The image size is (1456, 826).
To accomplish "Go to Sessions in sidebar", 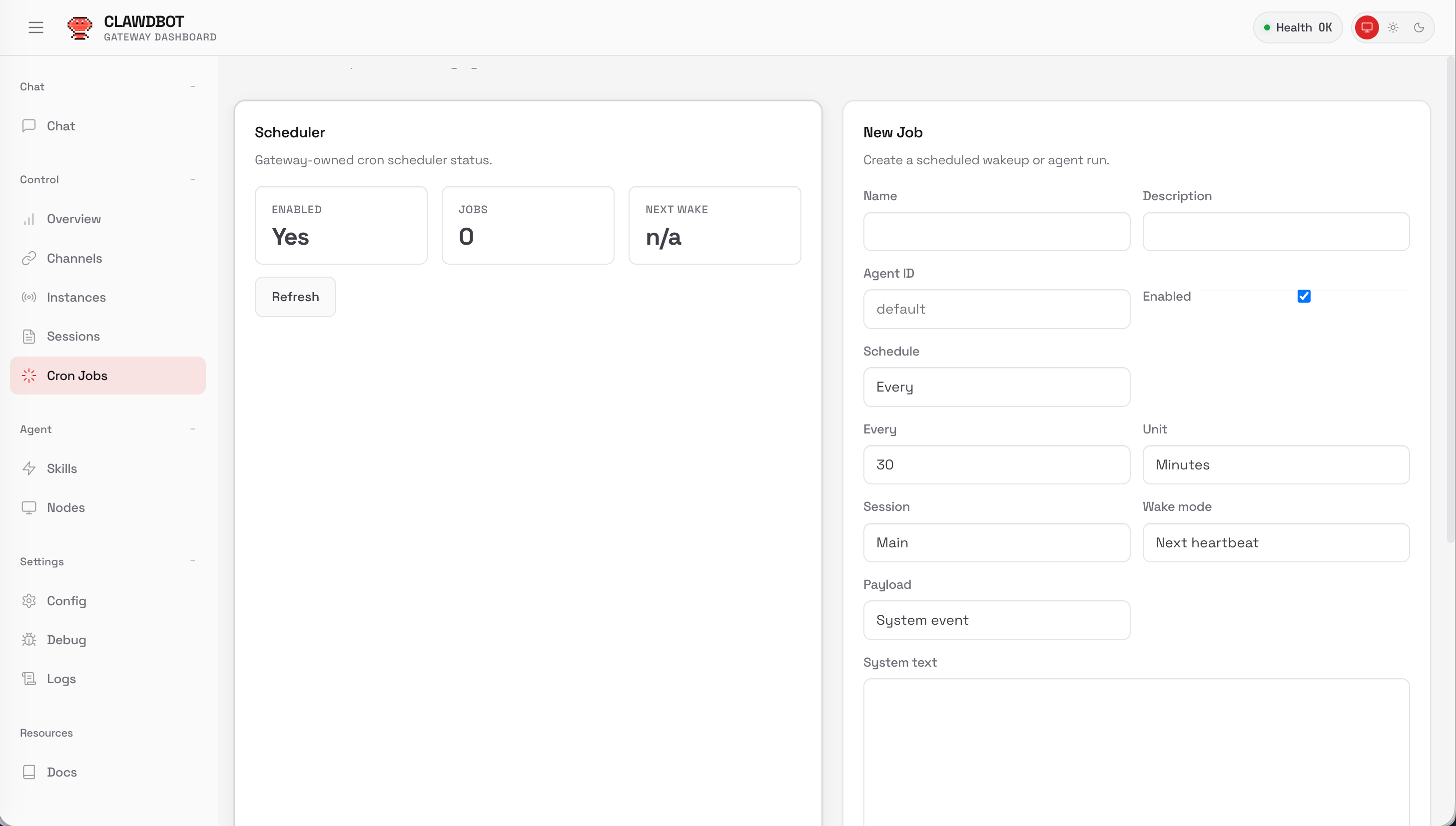I will coord(73,337).
